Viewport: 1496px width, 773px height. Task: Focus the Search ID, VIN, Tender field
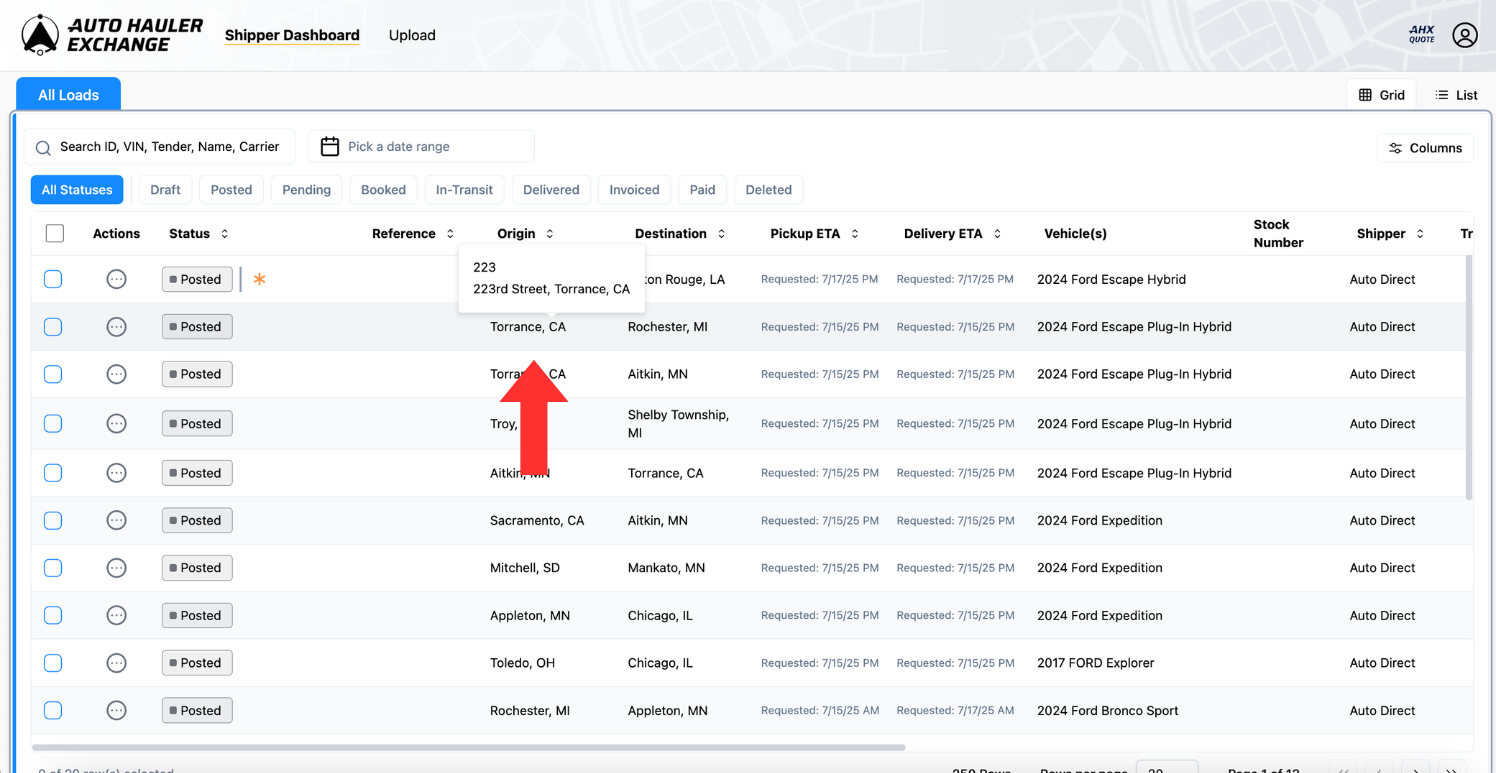(160, 147)
